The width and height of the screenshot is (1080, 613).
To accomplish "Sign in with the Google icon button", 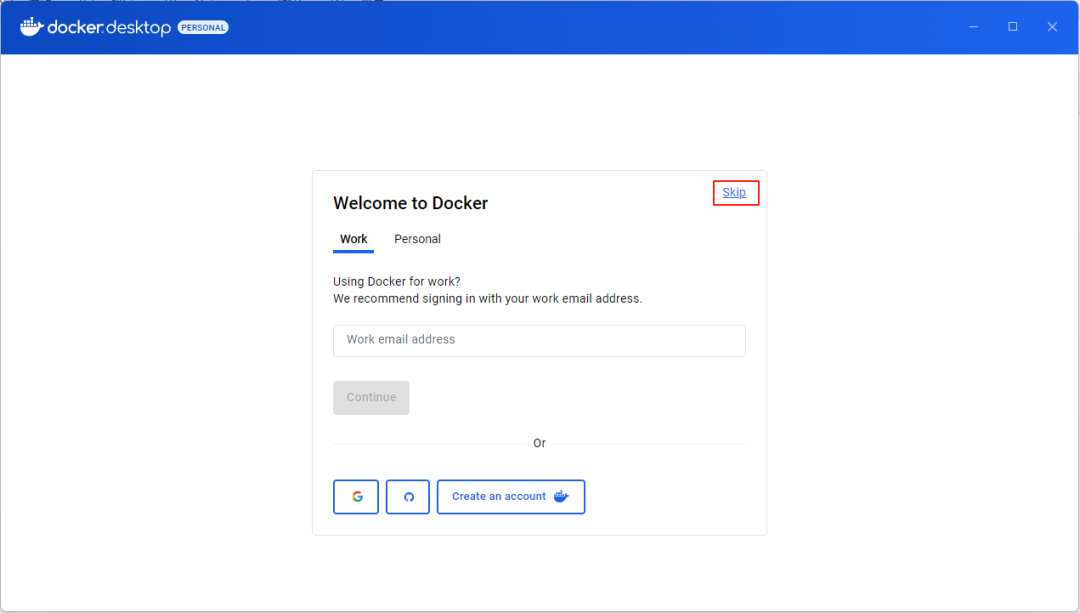I will [356, 497].
